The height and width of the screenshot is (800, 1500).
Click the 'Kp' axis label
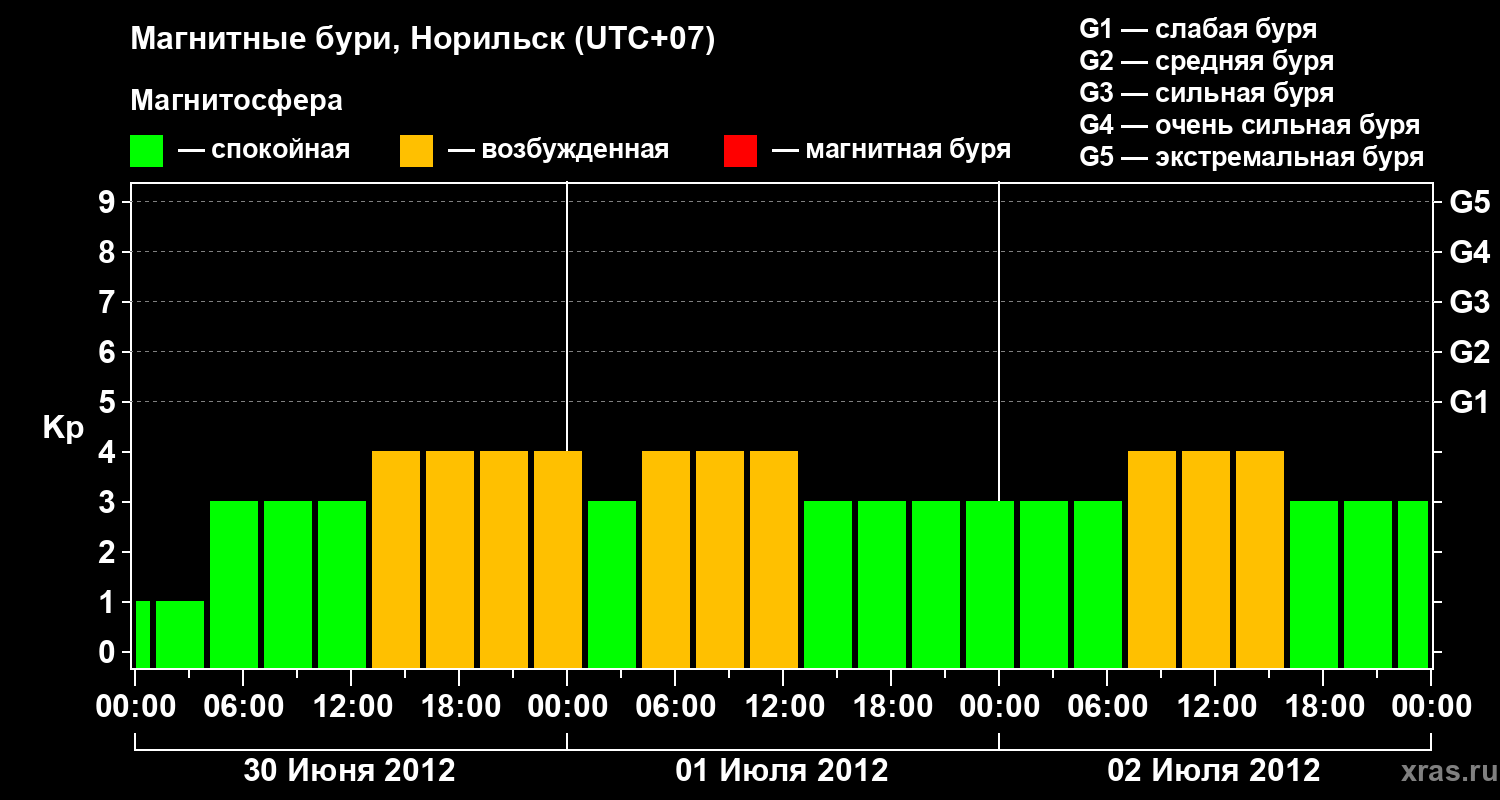click(x=63, y=428)
